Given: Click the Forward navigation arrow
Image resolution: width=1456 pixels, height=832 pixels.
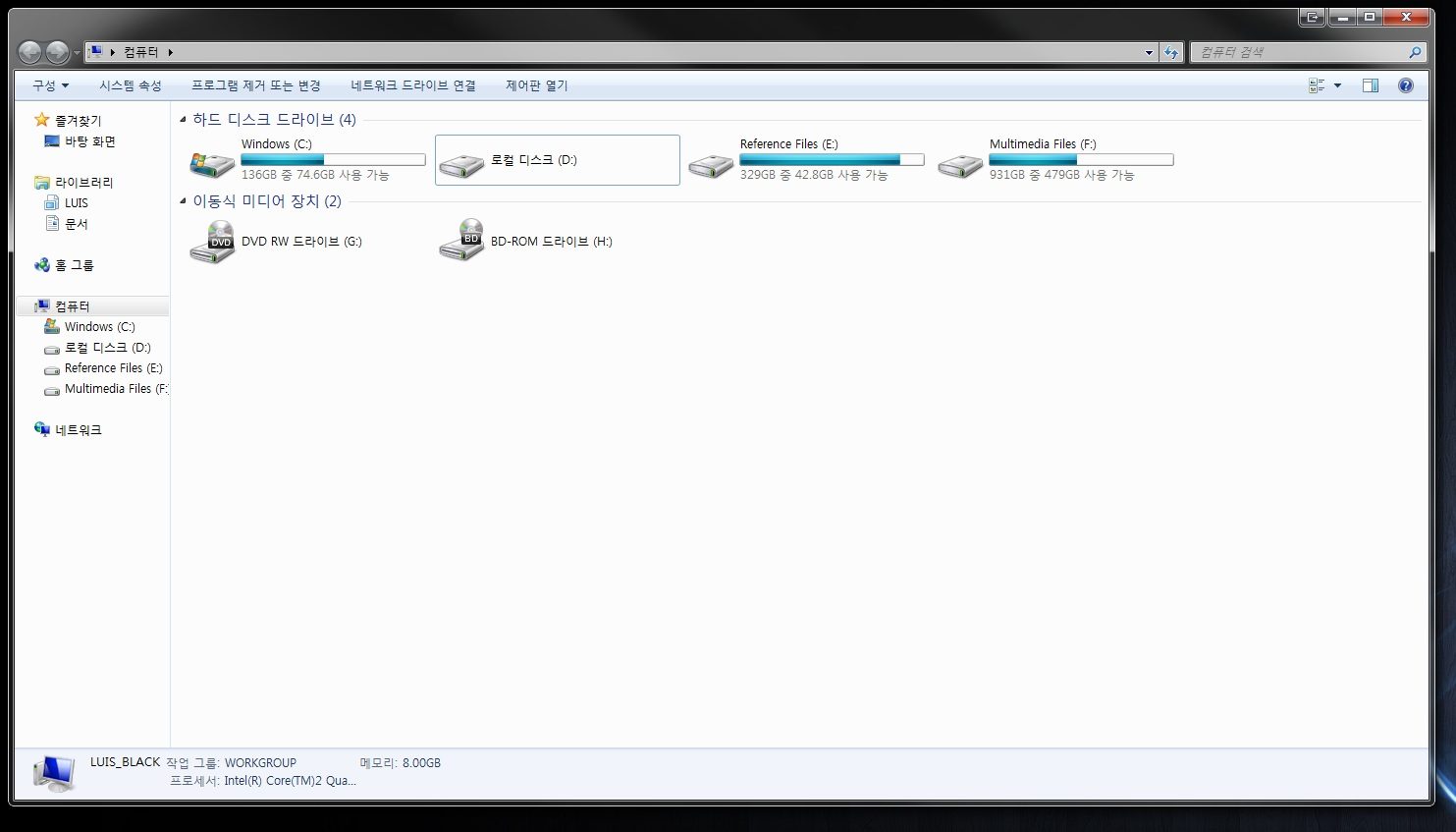Looking at the screenshot, I should click(x=57, y=52).
